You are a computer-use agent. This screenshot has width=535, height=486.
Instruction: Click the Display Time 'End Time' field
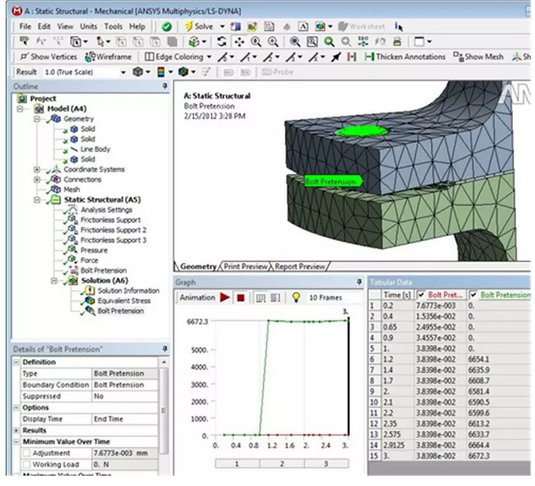coord(125,419)
